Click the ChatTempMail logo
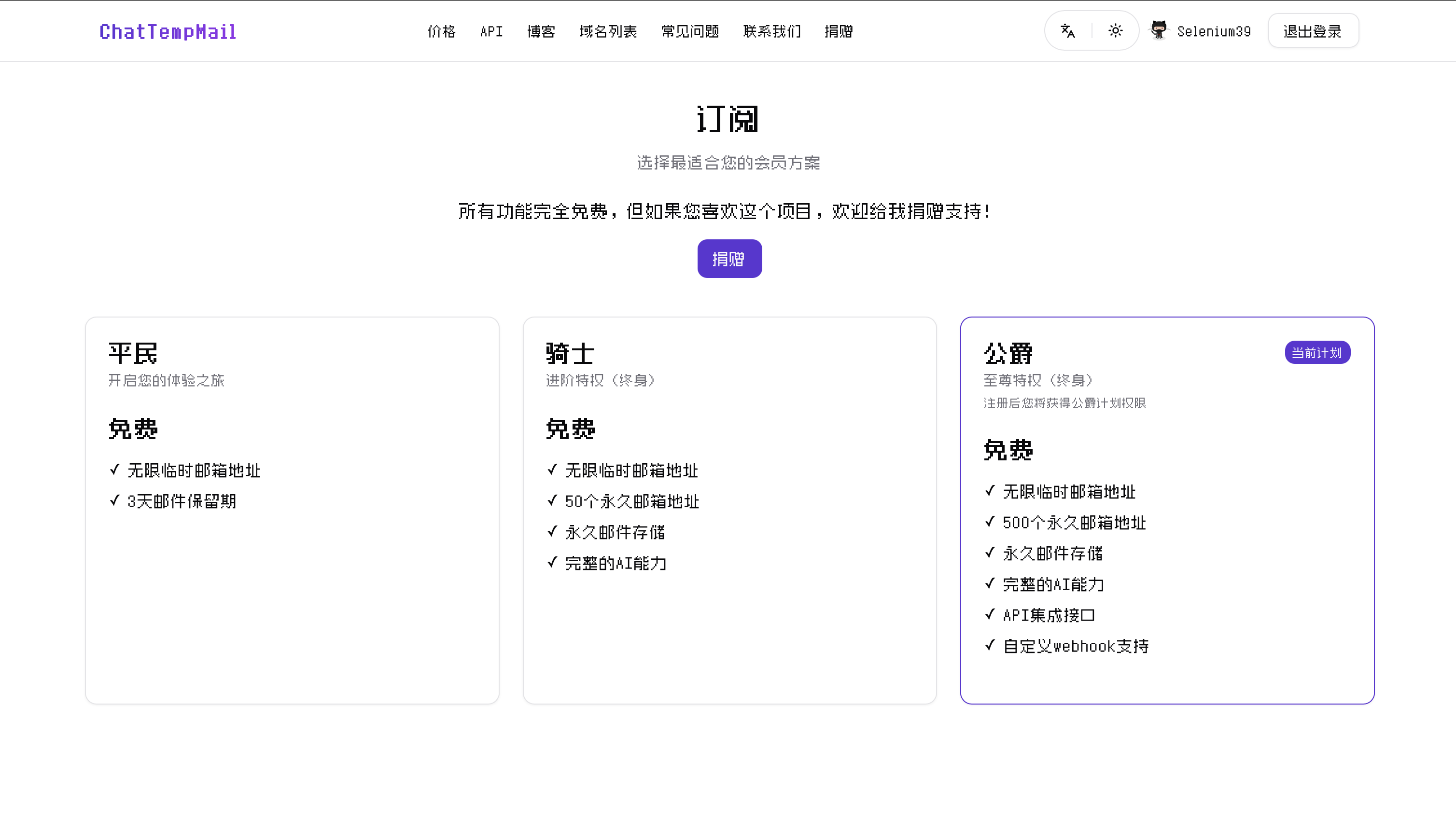 pos(168,32)
